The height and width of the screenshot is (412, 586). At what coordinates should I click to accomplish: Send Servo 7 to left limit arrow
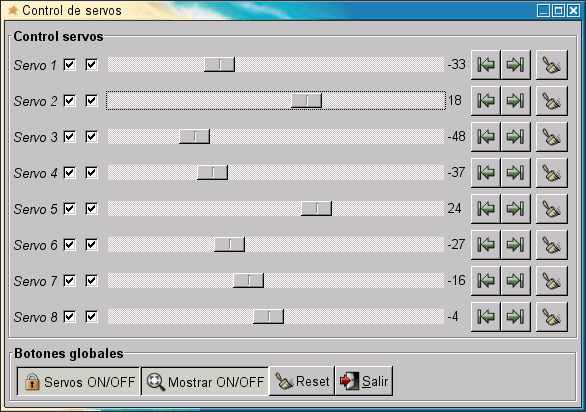pyautogui.click(x=485, y=281)
